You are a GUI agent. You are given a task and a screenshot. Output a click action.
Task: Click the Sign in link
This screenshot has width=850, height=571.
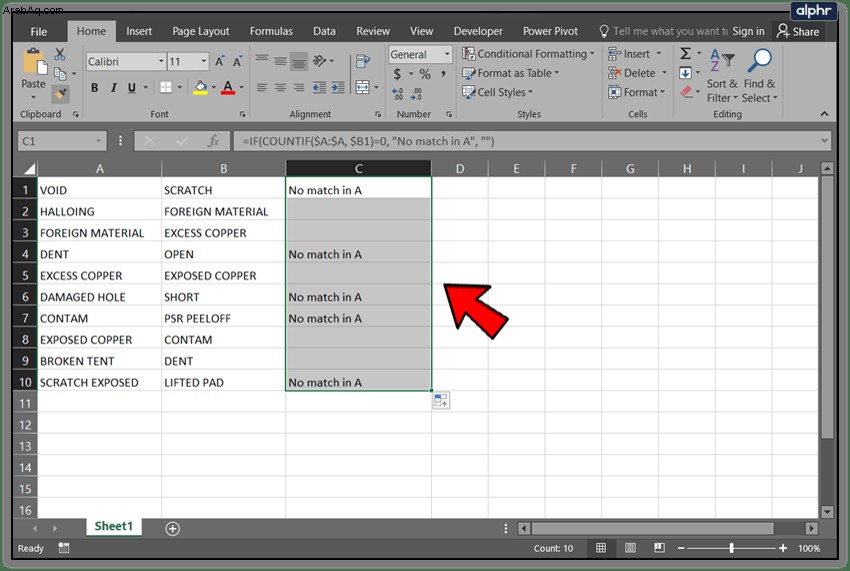point(748,31)
